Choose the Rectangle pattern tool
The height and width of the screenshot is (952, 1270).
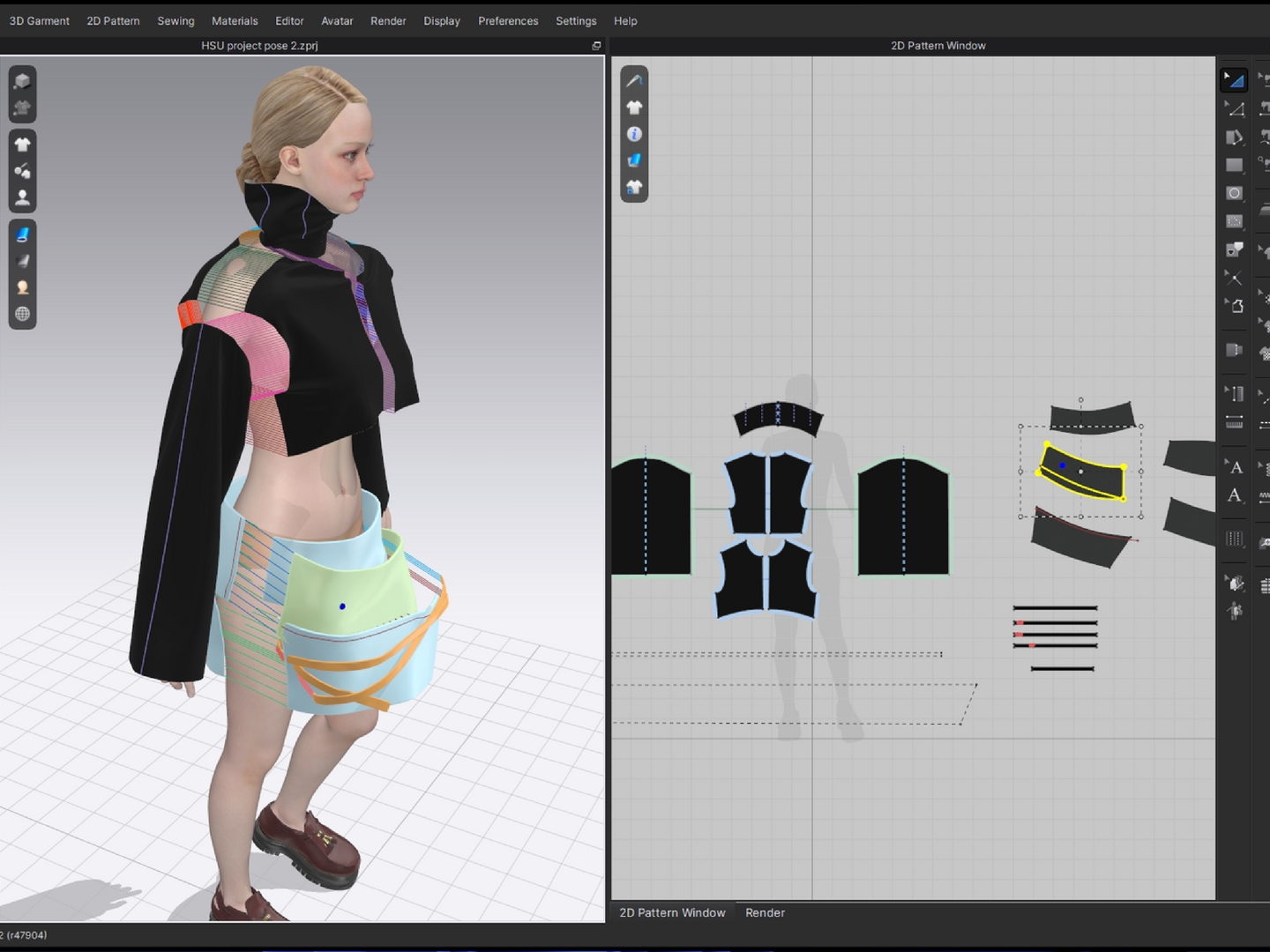[x=1234, y=165]
